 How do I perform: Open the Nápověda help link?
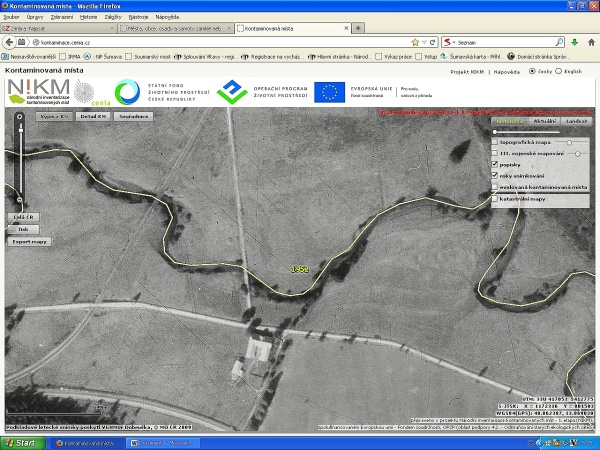[x=508, y=72]
